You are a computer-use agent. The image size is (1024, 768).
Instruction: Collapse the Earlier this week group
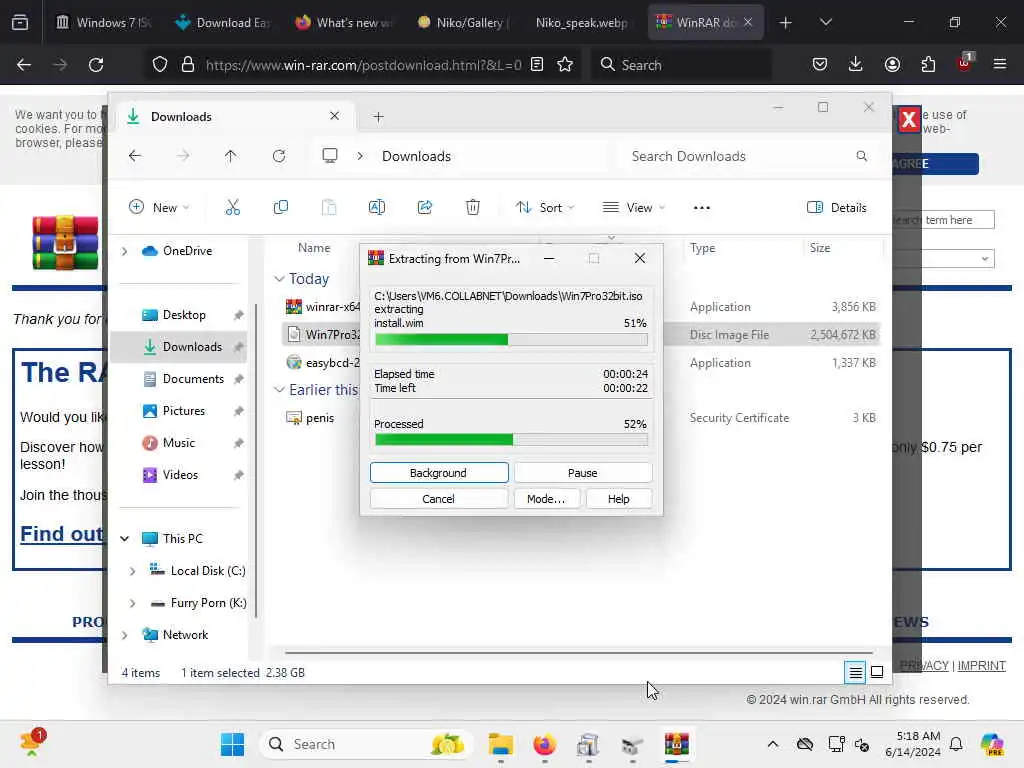[x=279, y=390]
